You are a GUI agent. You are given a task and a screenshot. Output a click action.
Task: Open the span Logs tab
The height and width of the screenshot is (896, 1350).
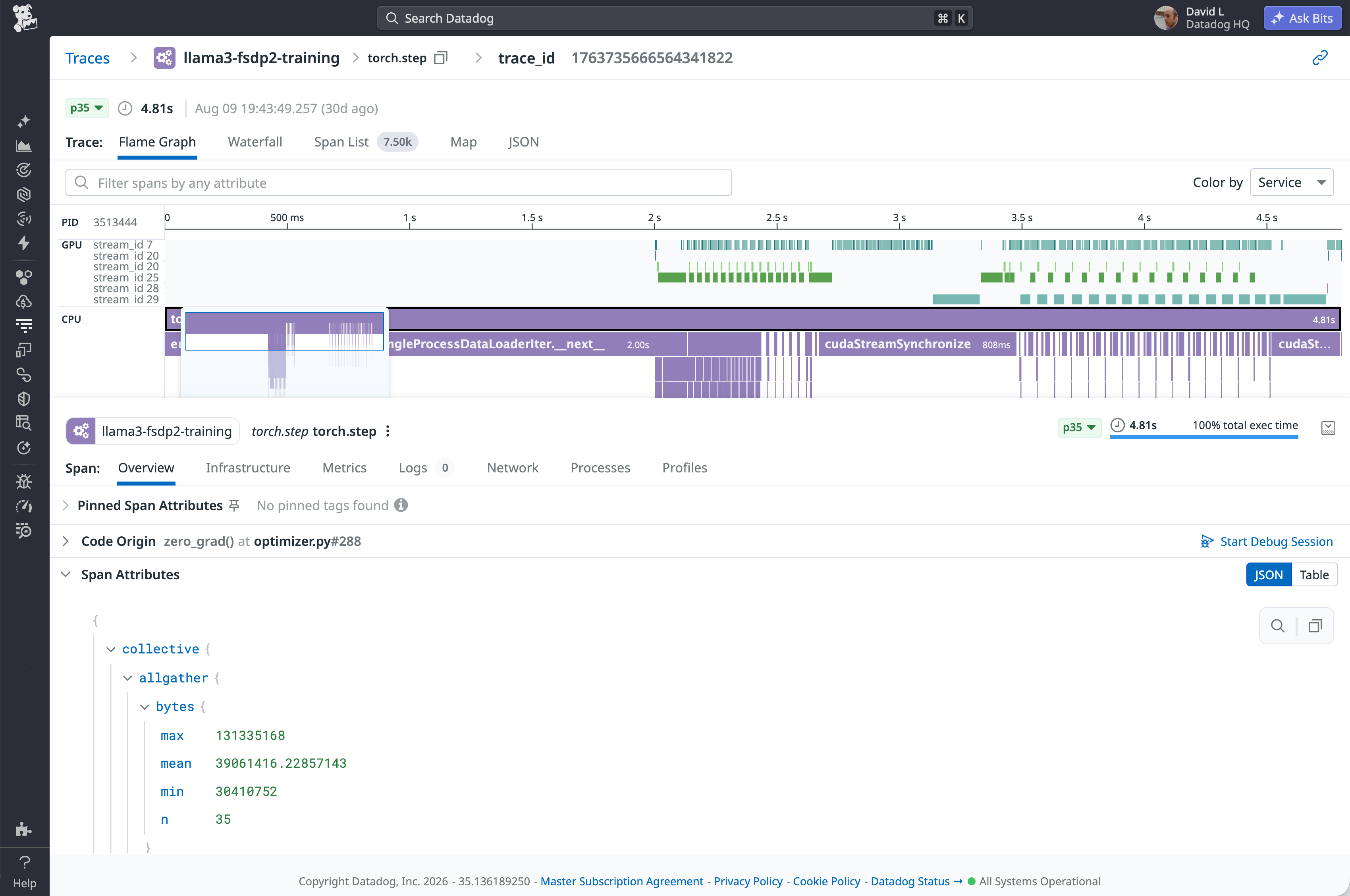coord(426,467)
